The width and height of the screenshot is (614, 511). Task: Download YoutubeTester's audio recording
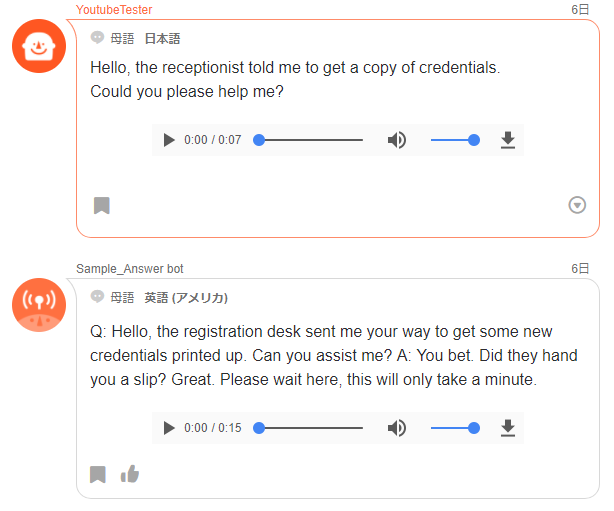tap(507, 140)
